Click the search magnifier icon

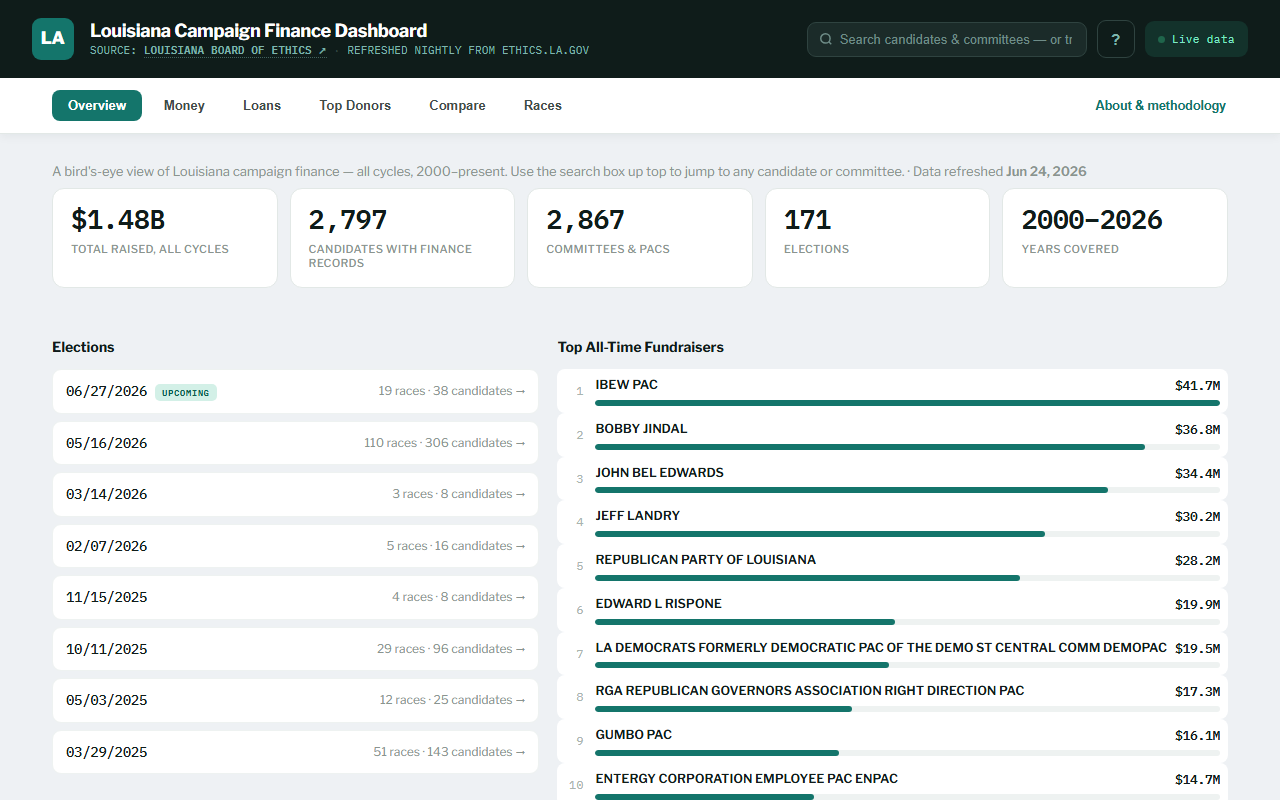pos(826,39)
